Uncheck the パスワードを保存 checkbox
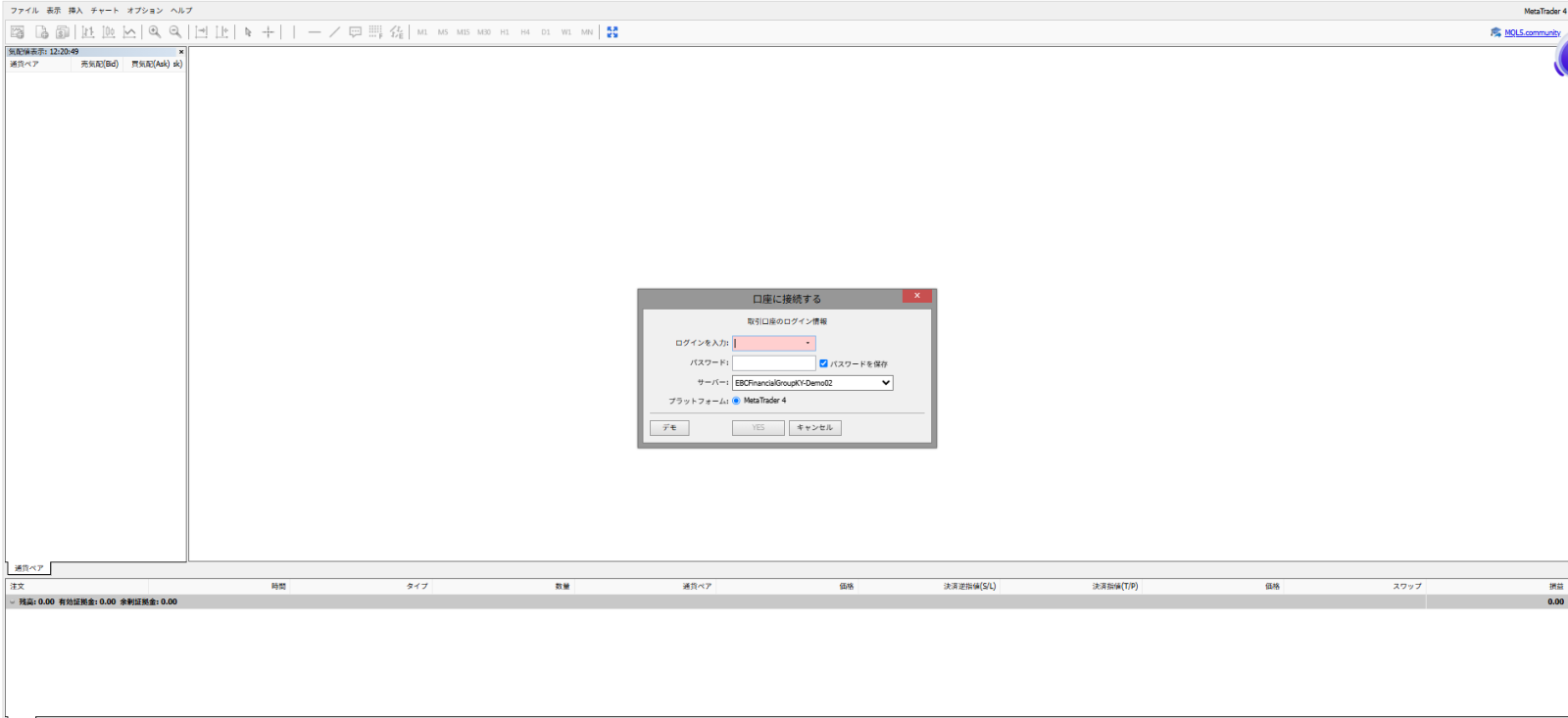Screen dimensions: 1568x718 click(823, 363)
